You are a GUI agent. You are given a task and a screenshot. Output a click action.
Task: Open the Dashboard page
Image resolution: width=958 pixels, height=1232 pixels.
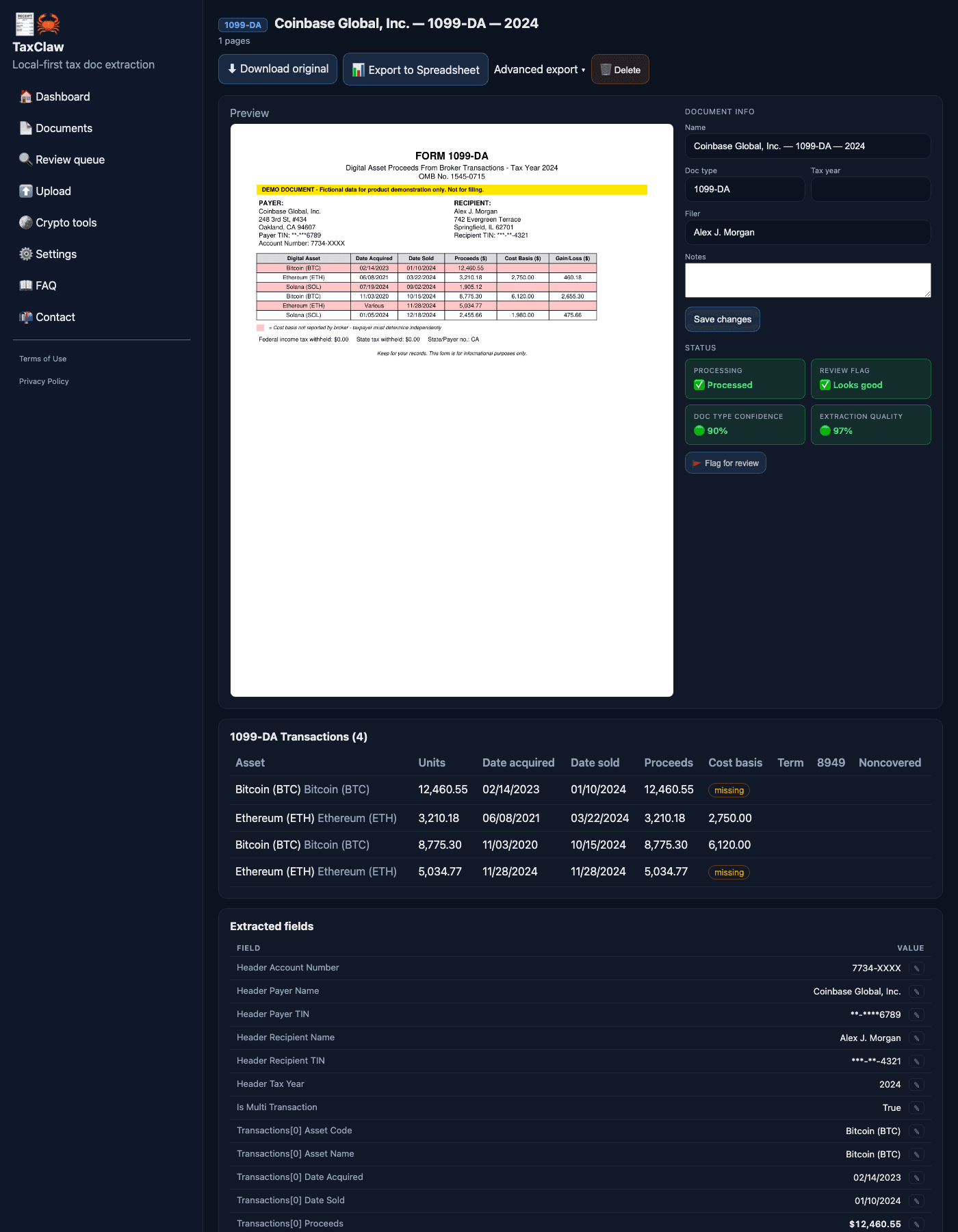point(55,97)
